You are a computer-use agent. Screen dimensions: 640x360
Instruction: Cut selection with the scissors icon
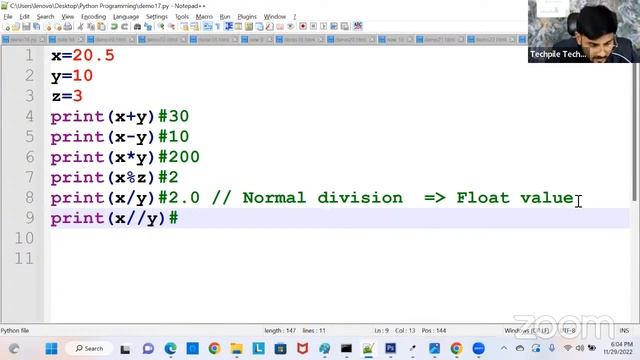tap(81, 27)
